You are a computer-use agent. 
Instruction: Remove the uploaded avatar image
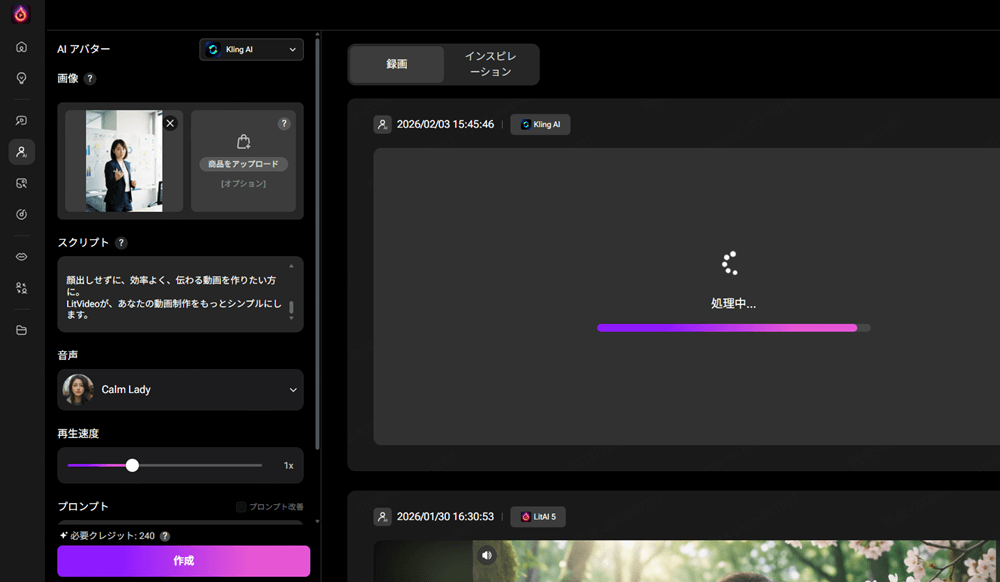pos(170,123)
